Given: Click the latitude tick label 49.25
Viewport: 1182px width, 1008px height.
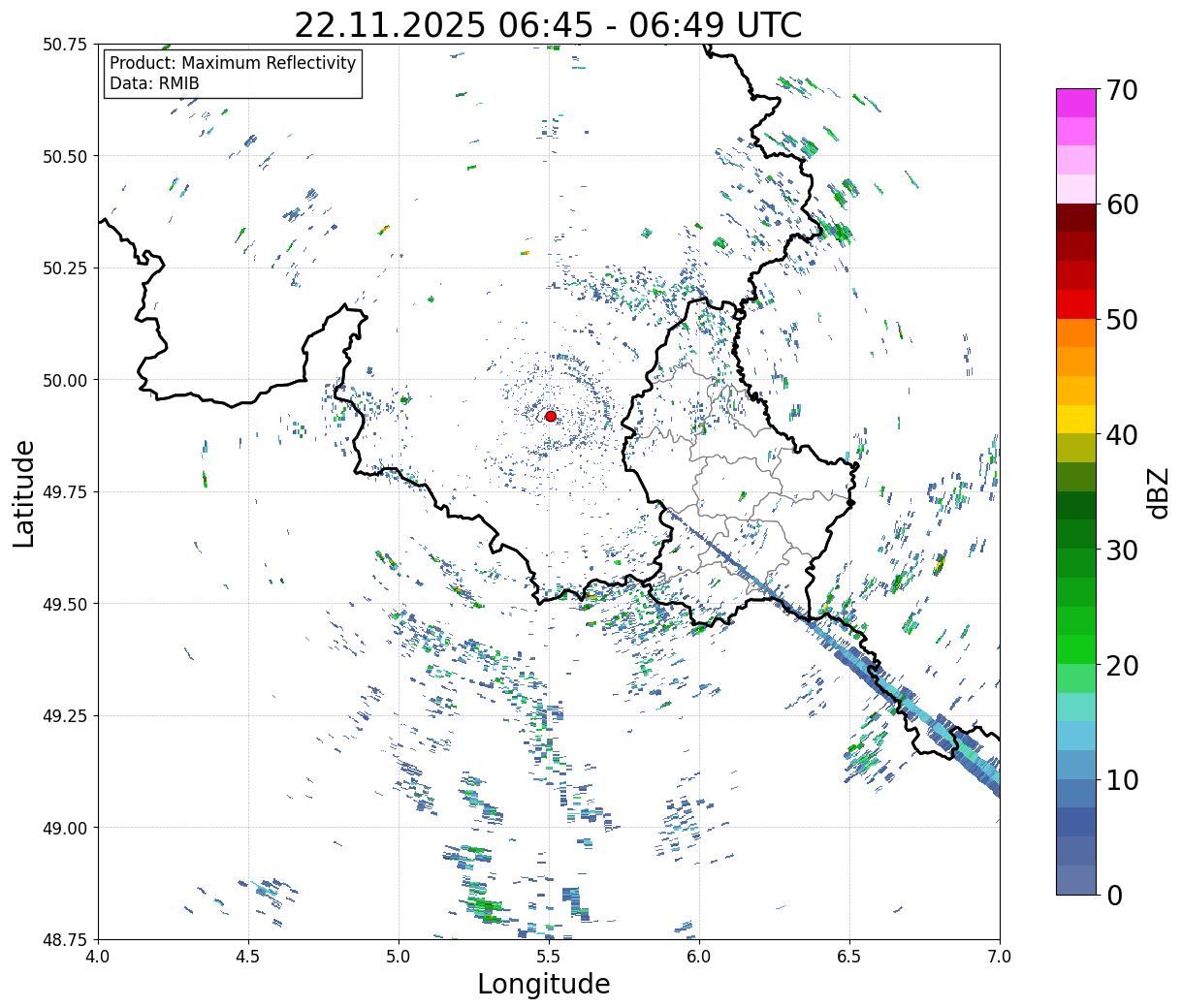Looking at the screenshot, I should coord(65,716).
